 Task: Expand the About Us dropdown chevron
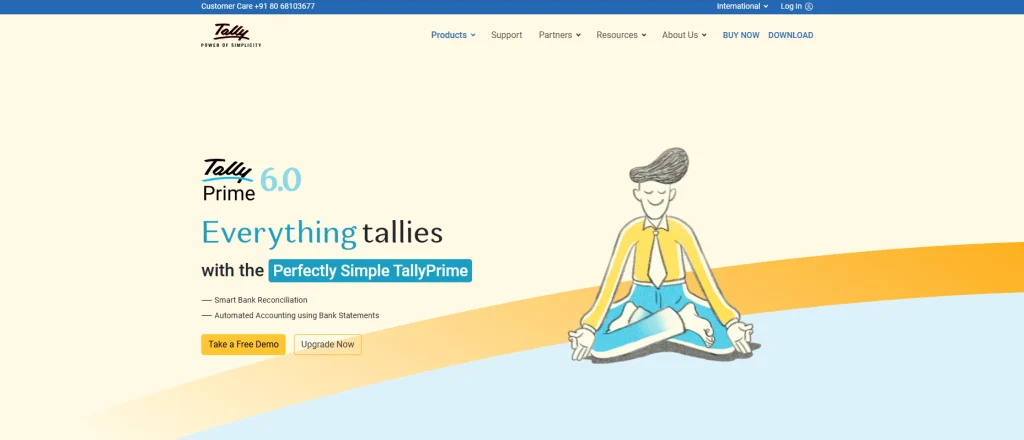pyautogui.click(x=704, y=35)
